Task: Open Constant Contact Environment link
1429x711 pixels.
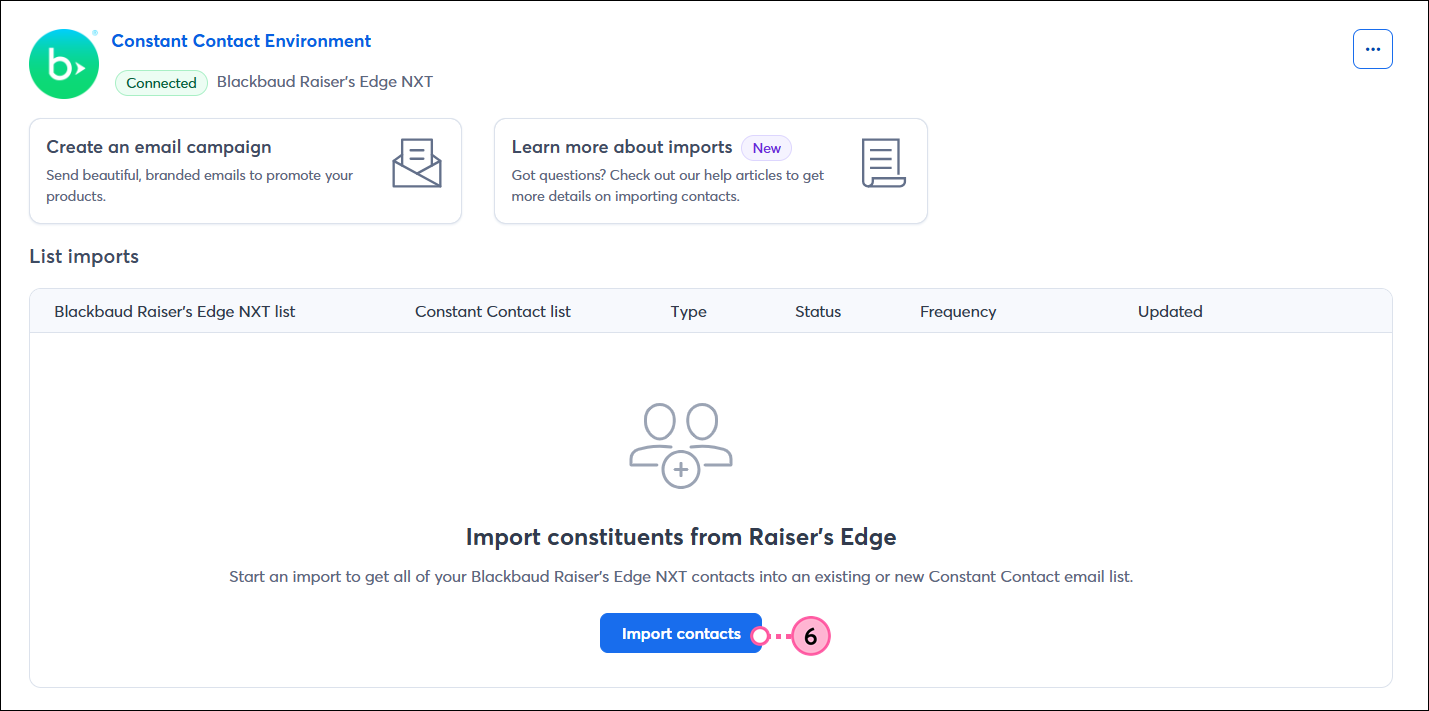Action: [241, 41]
